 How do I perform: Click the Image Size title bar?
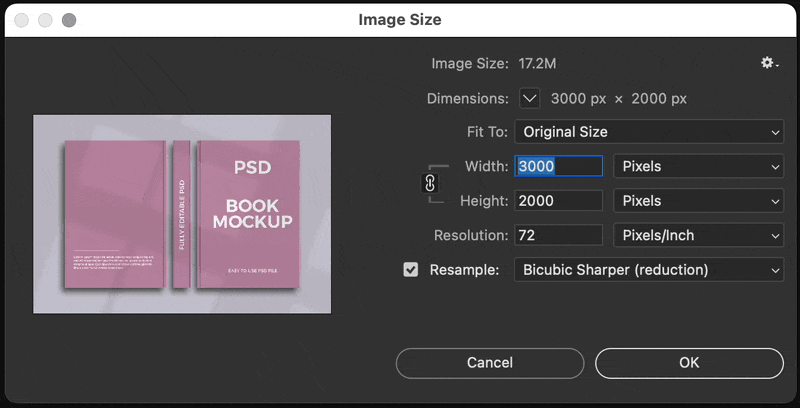pyautogui.click(x=400, y=20)
